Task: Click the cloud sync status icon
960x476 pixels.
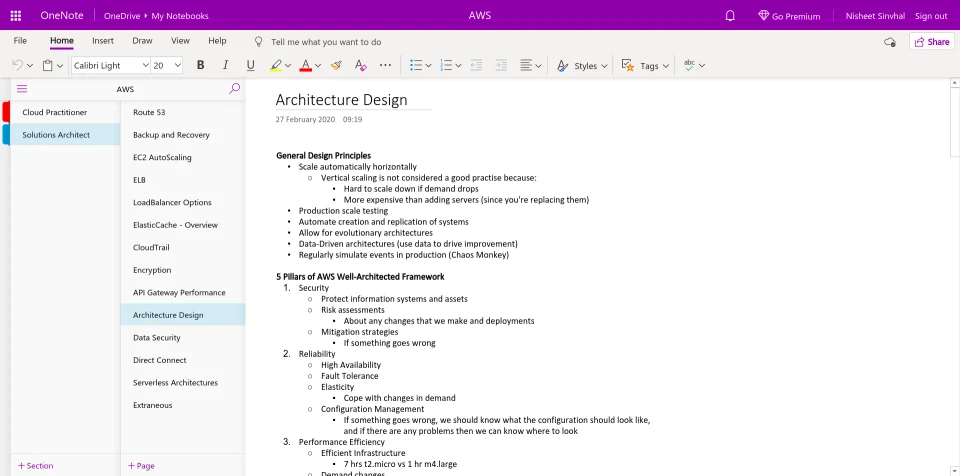Action: [x=890, y=42]
